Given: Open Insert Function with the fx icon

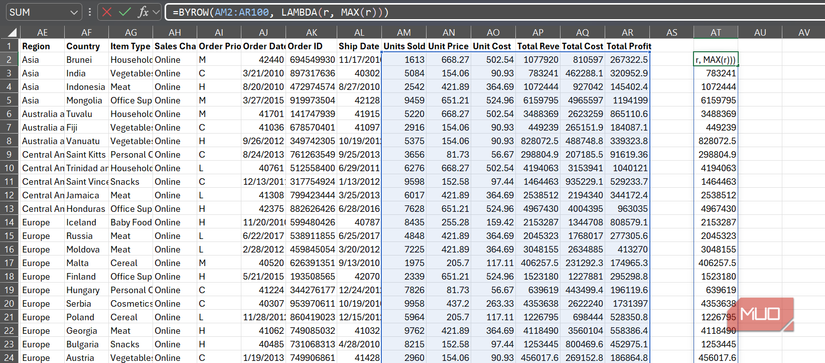Looking at the screenshot, I should [x=143, y=12].
